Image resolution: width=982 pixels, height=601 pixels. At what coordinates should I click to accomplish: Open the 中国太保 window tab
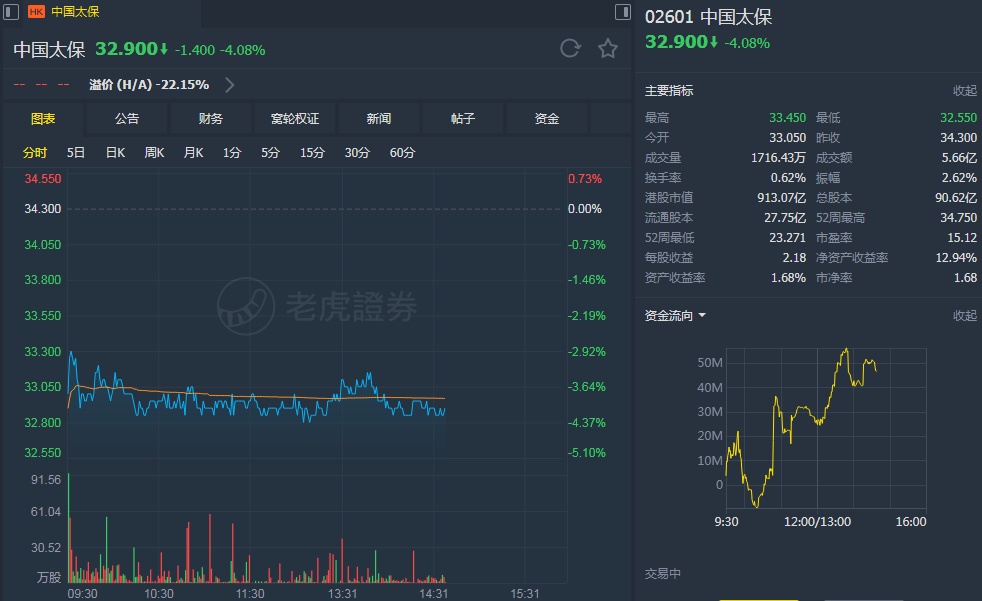click(75, 12)
